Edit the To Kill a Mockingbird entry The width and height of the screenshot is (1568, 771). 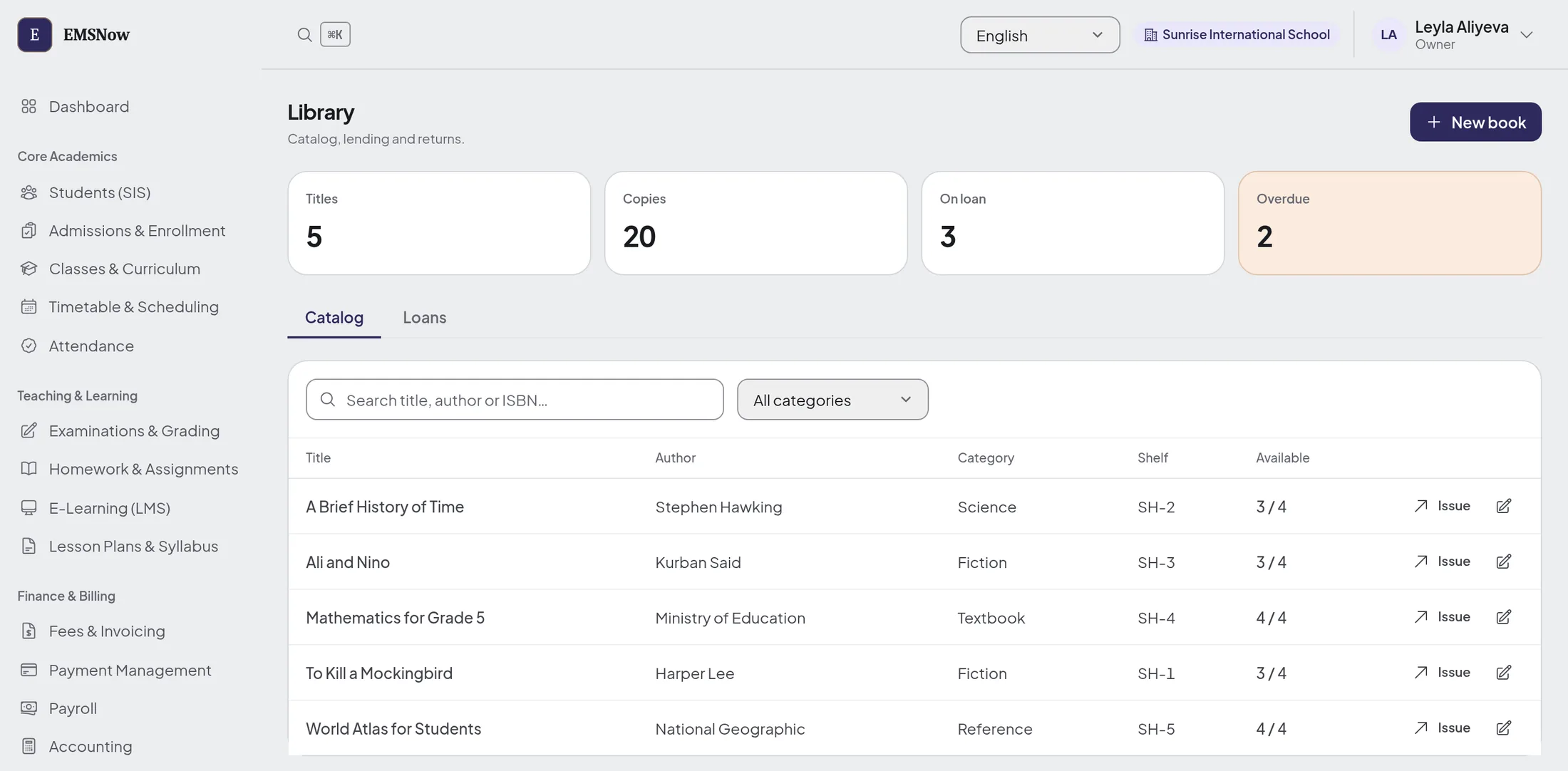(1504, 673)
